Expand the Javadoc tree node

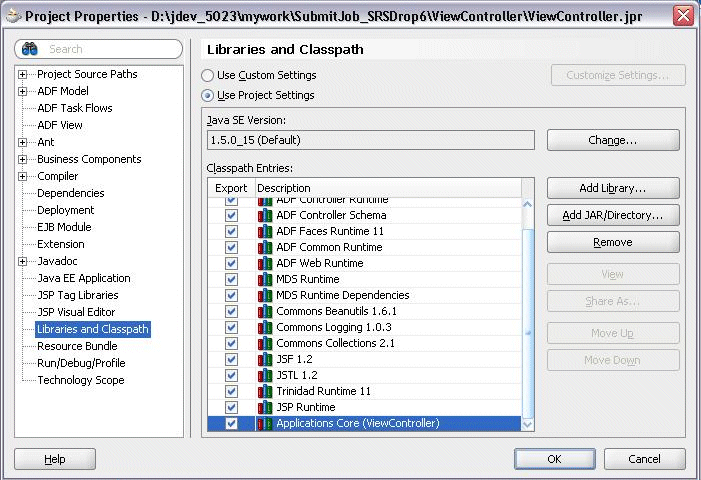[22, 261]
